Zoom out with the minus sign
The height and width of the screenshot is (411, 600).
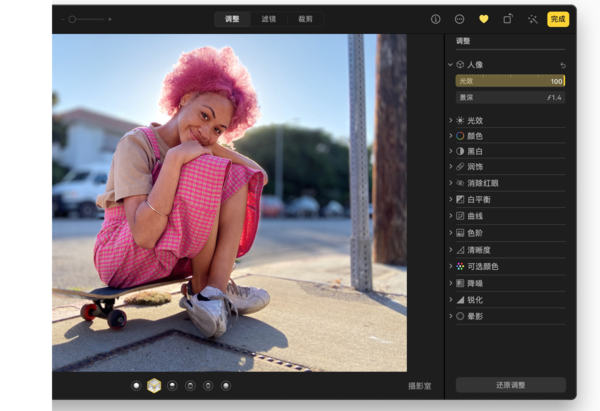tap(63, 19)
